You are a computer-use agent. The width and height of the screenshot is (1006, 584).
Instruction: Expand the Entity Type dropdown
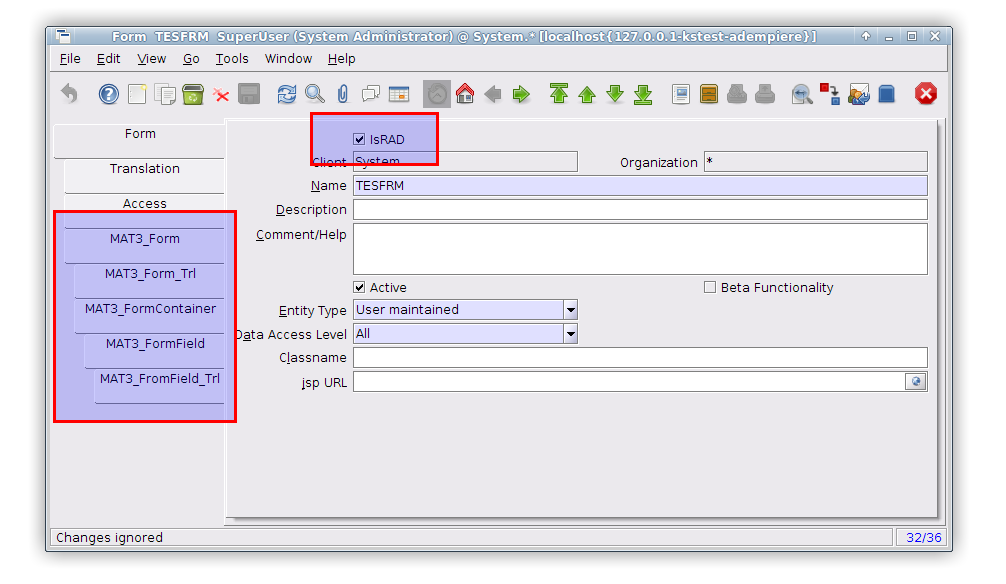tap(570, 310)
